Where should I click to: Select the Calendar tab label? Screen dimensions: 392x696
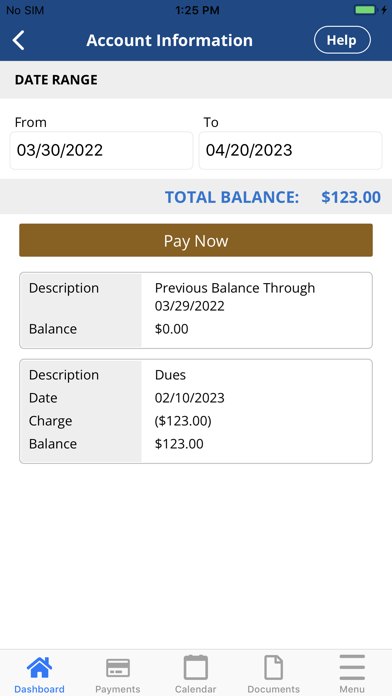pyautogui.click(x=196, y=689)
